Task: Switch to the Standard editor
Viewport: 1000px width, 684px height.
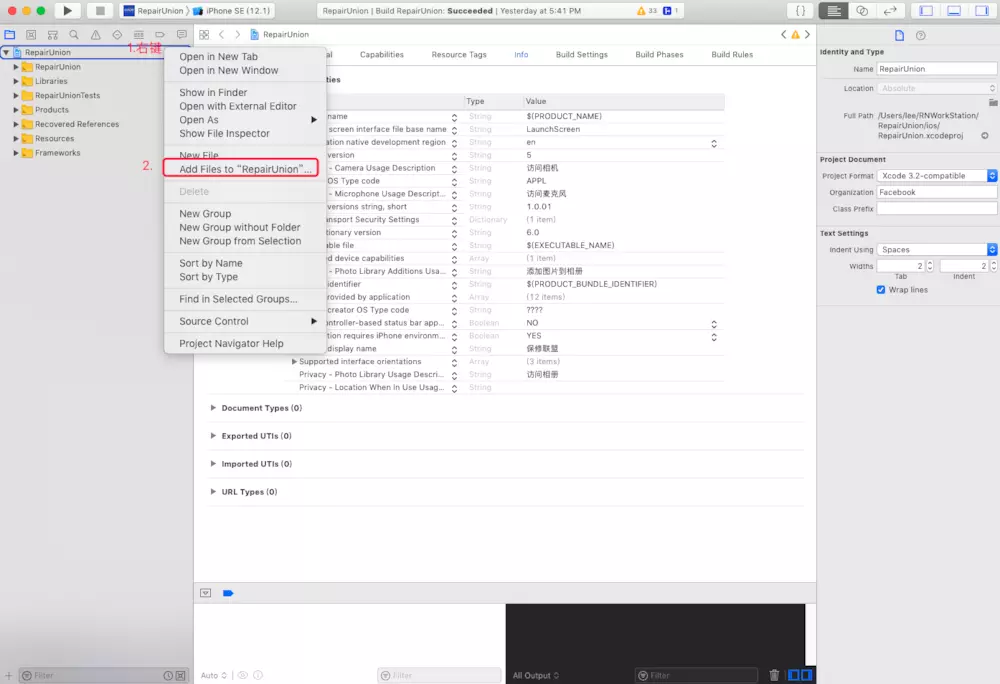Action: click(834, 10)
